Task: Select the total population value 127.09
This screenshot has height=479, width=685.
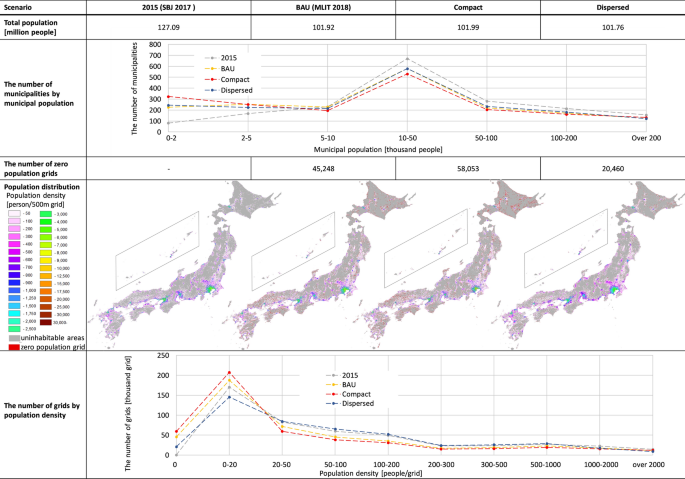Action: 169,27
